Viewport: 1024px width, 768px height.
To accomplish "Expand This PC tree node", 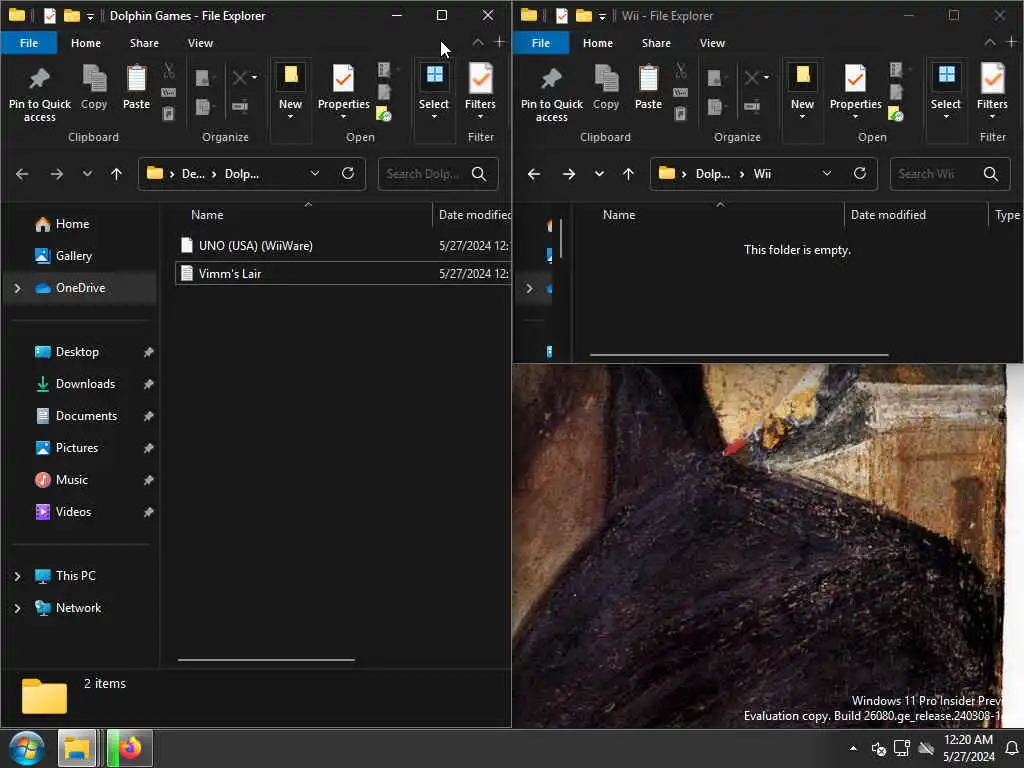I will coord(18,576).
